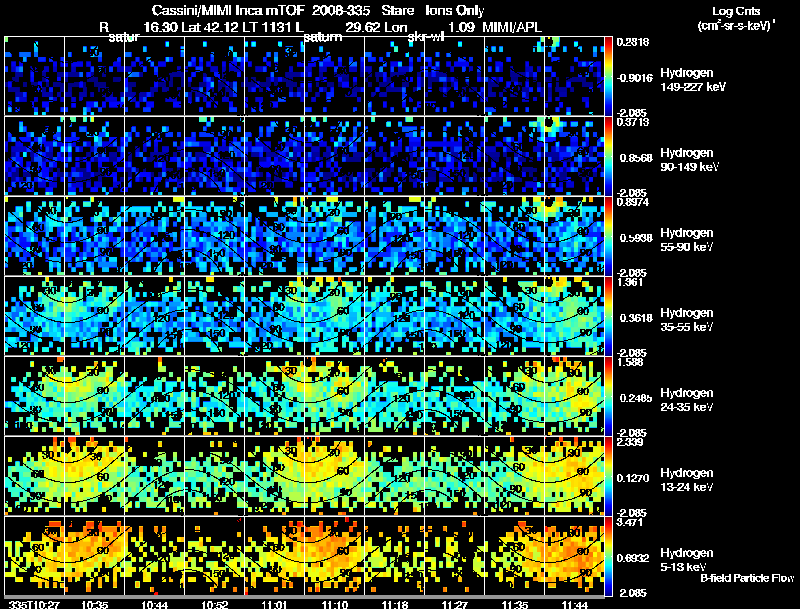Click the 'Hydrogen 149-227 keV' row label
The width and height of the screenshot is (800, 609).
[693, 80]
